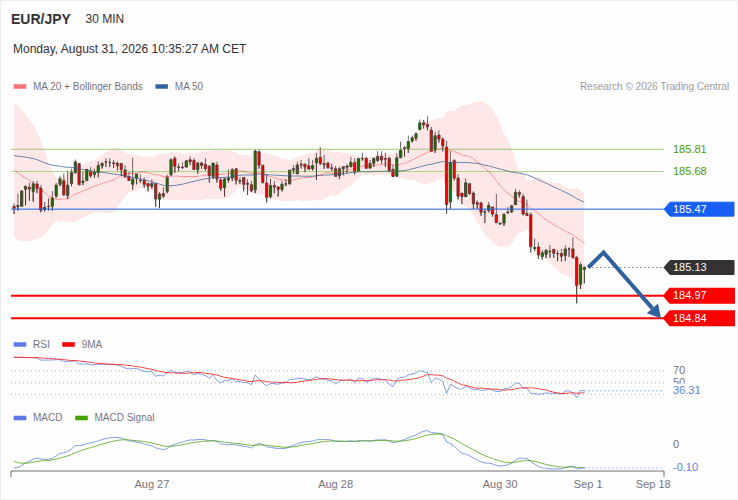
Task: Click the MA 50 legend color swatch
Action: coord(162,87)
